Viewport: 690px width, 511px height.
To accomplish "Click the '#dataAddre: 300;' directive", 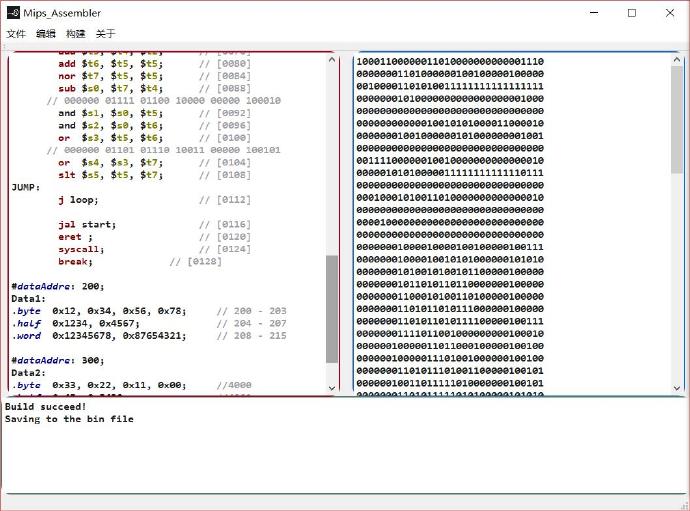I will click(x=58, y=360).
